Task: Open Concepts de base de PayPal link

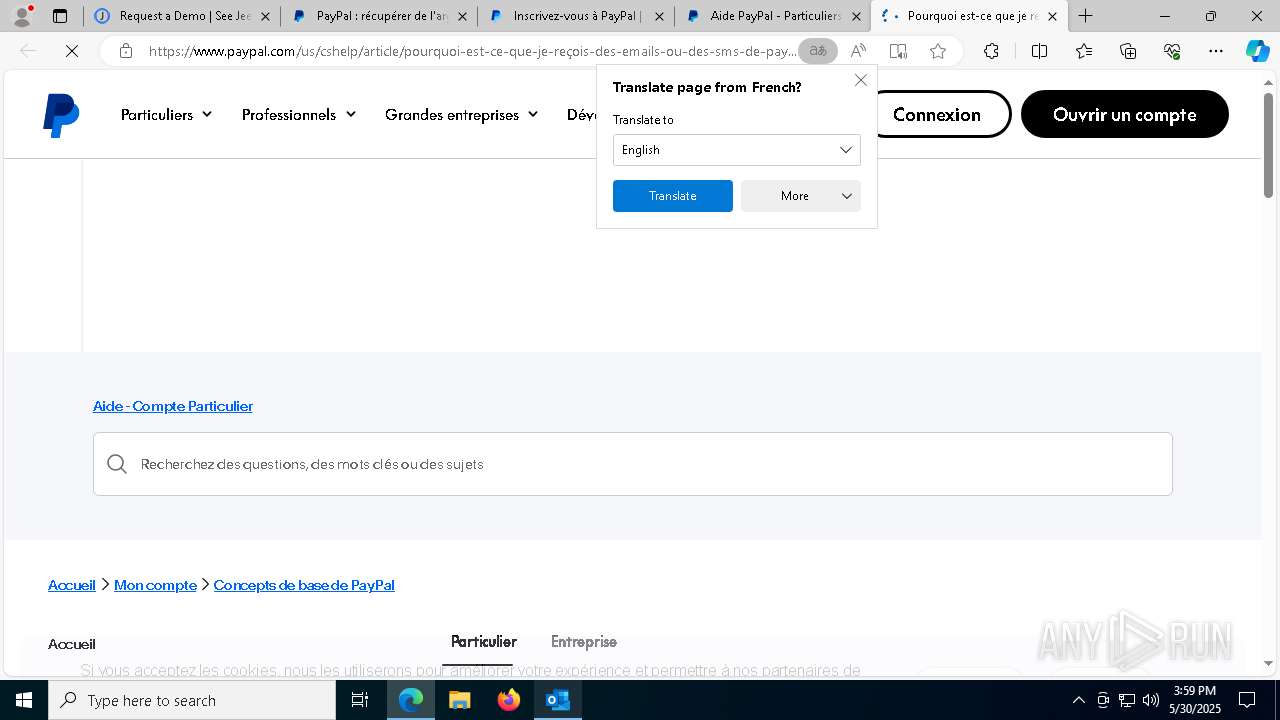Action: 304,585
